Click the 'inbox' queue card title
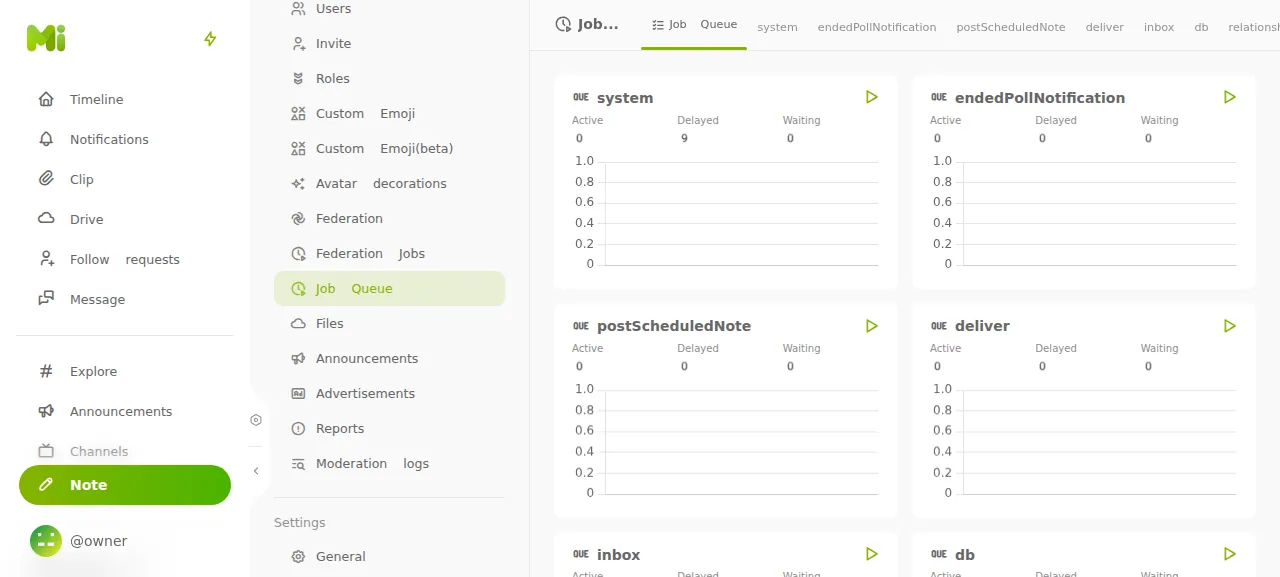Screen dimensions: 1280x577 [618, 555]
